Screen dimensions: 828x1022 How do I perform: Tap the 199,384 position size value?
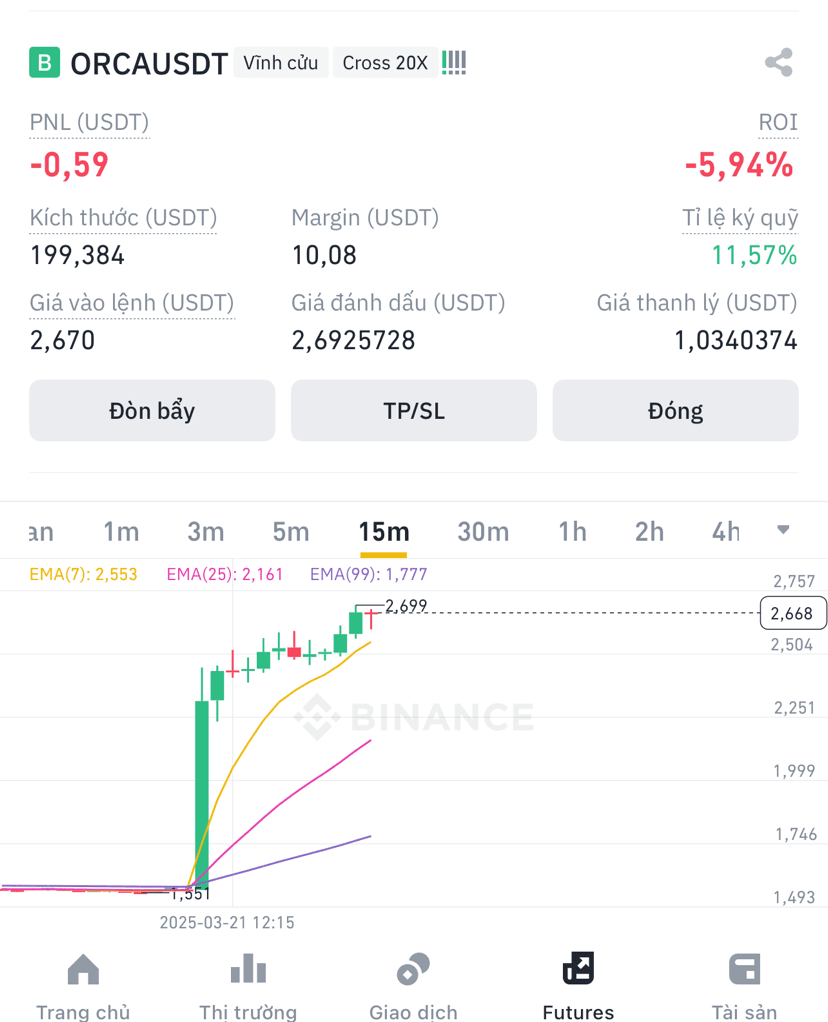tap(78, 255)
